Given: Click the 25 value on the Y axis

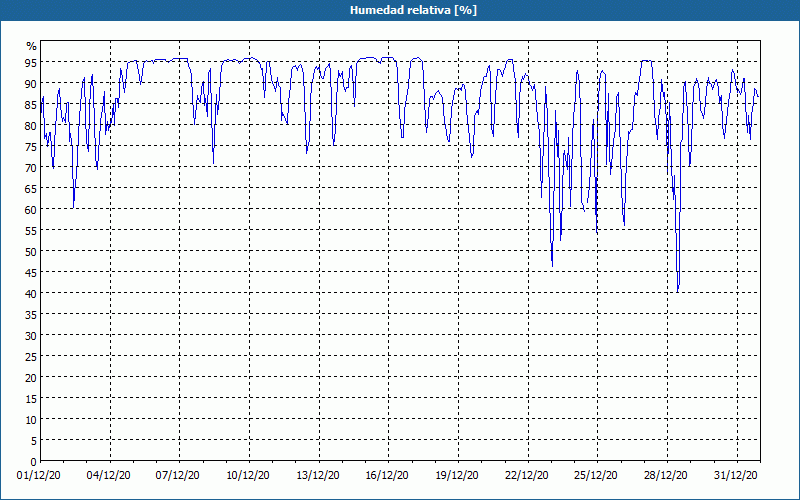Looking at the screenshot, I should click(x=32, y=357).
